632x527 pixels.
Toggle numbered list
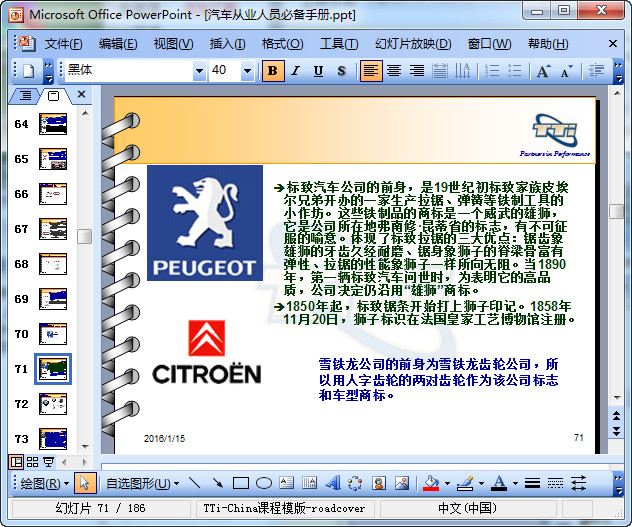[492, 71]
